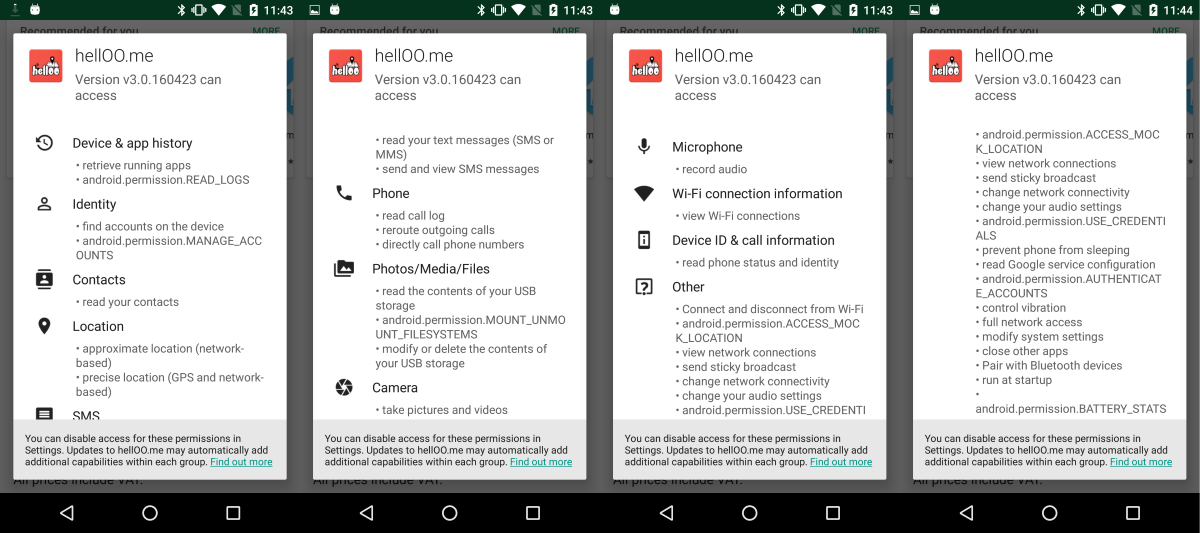The image size is (1200, 533).
Task: Tap Recents square below the 11:44 screen
Action: [x=1133, y=513]
